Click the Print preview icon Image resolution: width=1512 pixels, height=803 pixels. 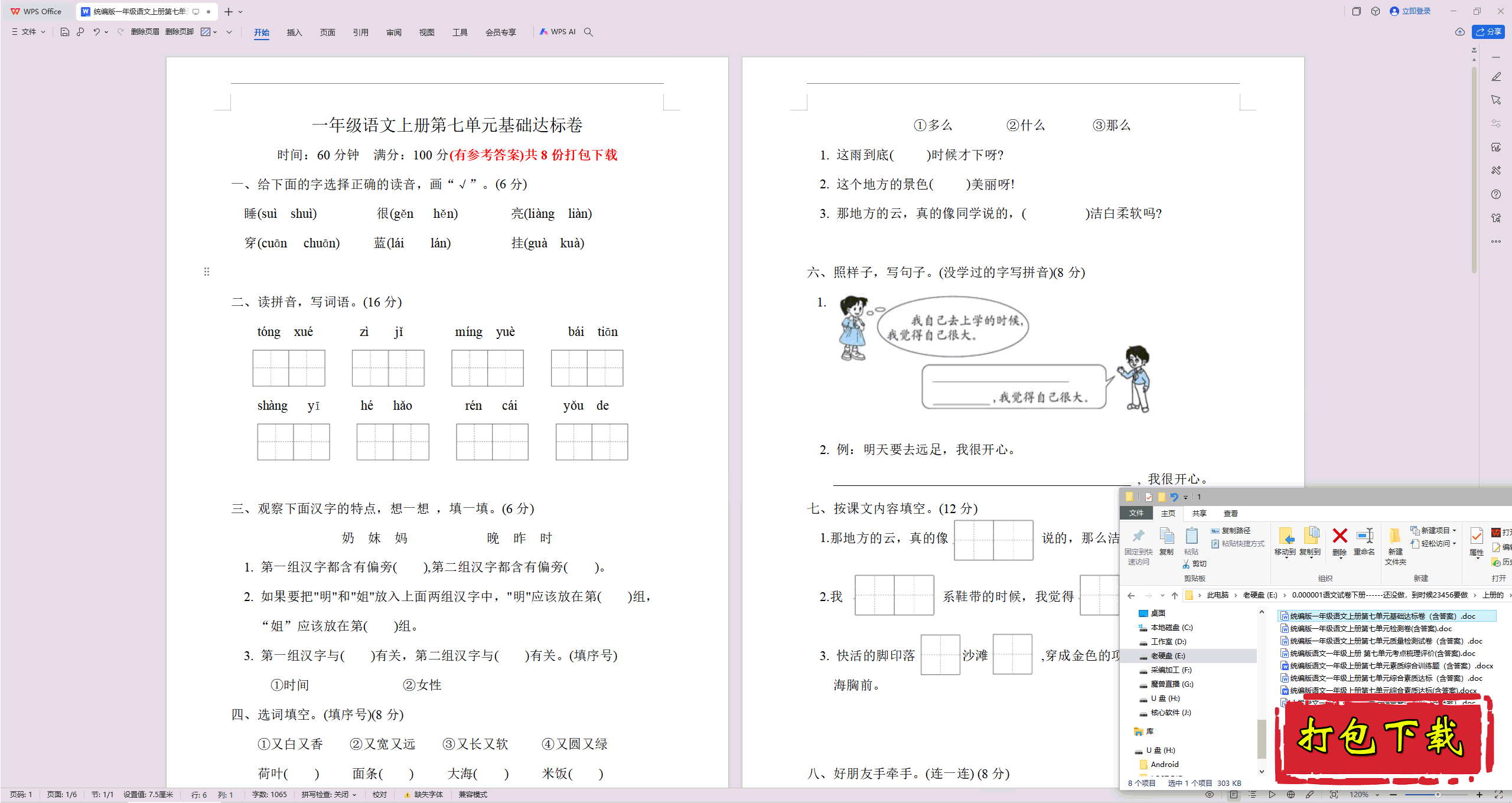click(x=80, y=32)
